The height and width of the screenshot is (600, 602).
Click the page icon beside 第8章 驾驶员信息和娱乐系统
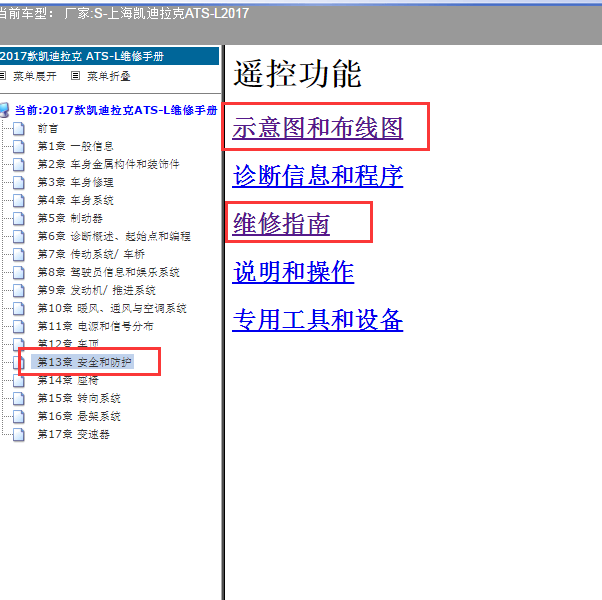(x=18, y=272)
